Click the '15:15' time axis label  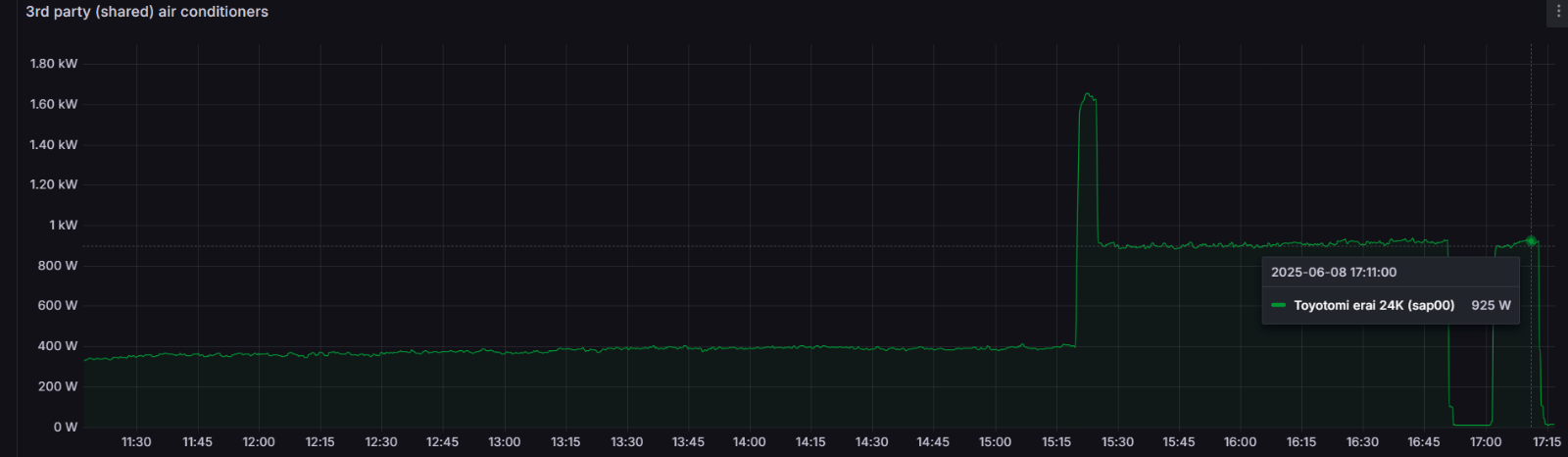point(1056,442)
